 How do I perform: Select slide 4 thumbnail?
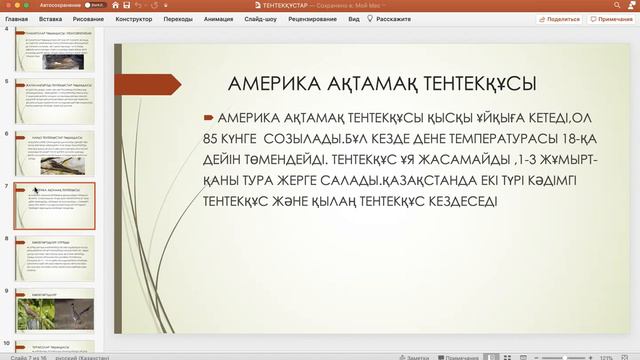55,49
